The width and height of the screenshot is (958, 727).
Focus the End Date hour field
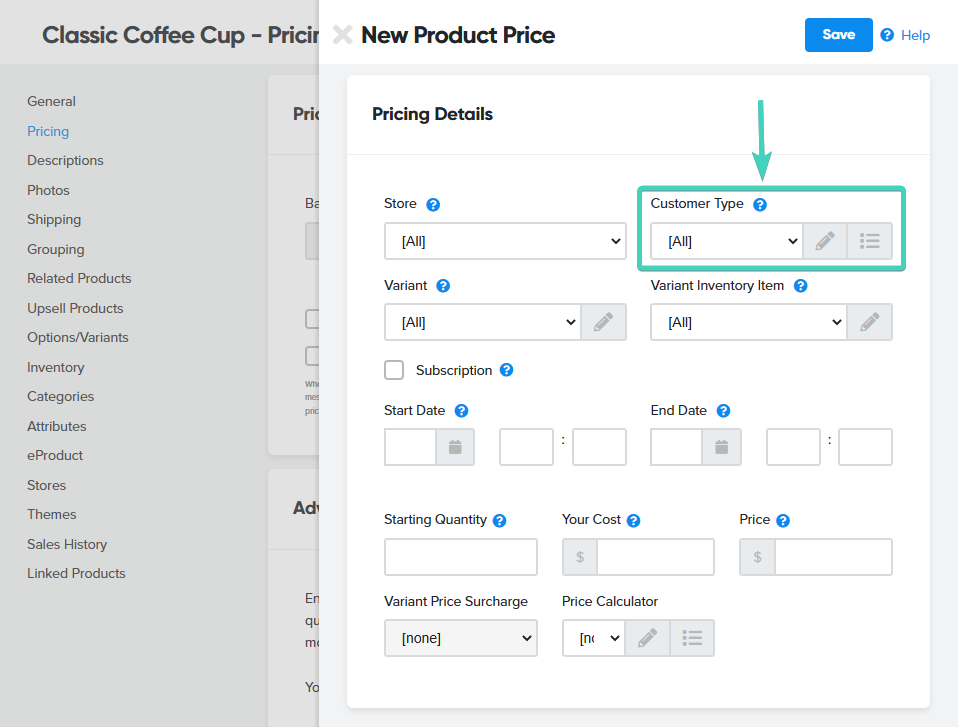(x=793, y=447)
